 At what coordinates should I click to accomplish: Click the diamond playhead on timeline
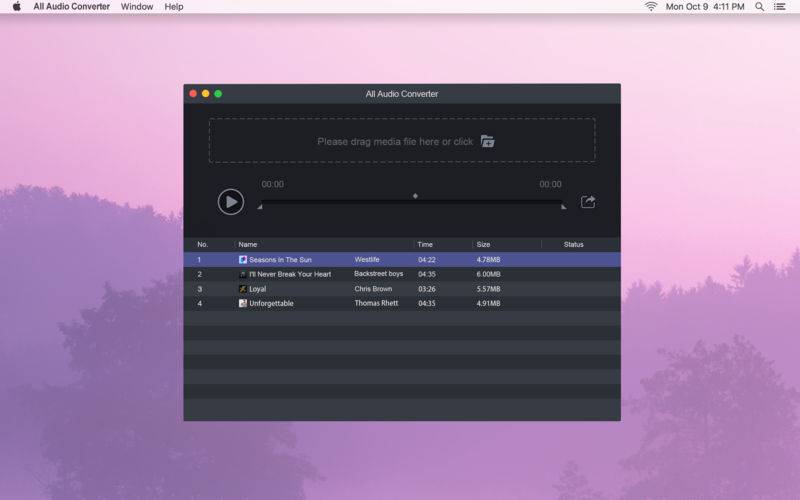[x=415, y=196]
